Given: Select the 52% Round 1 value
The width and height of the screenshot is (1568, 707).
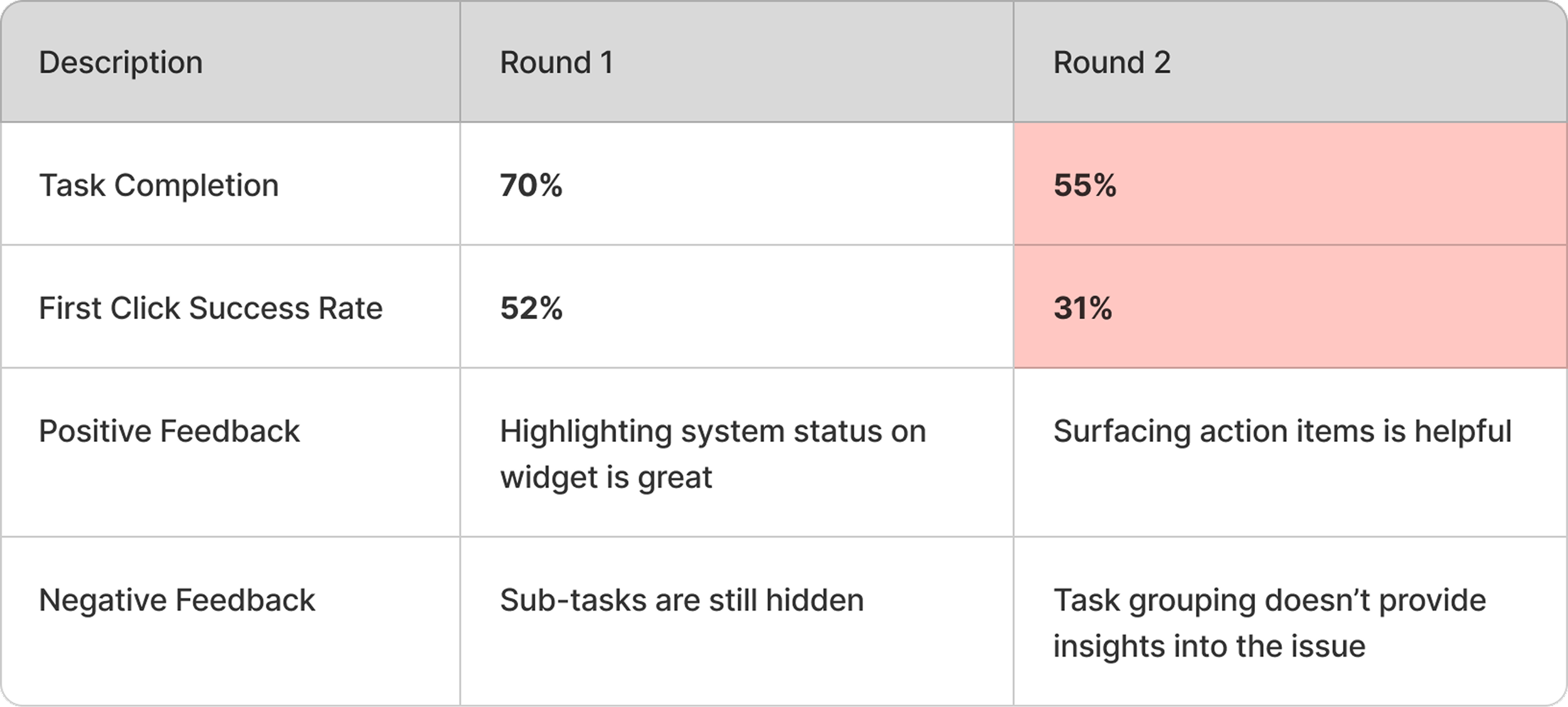Looking at the screenshot, I should tap(531, 308).
